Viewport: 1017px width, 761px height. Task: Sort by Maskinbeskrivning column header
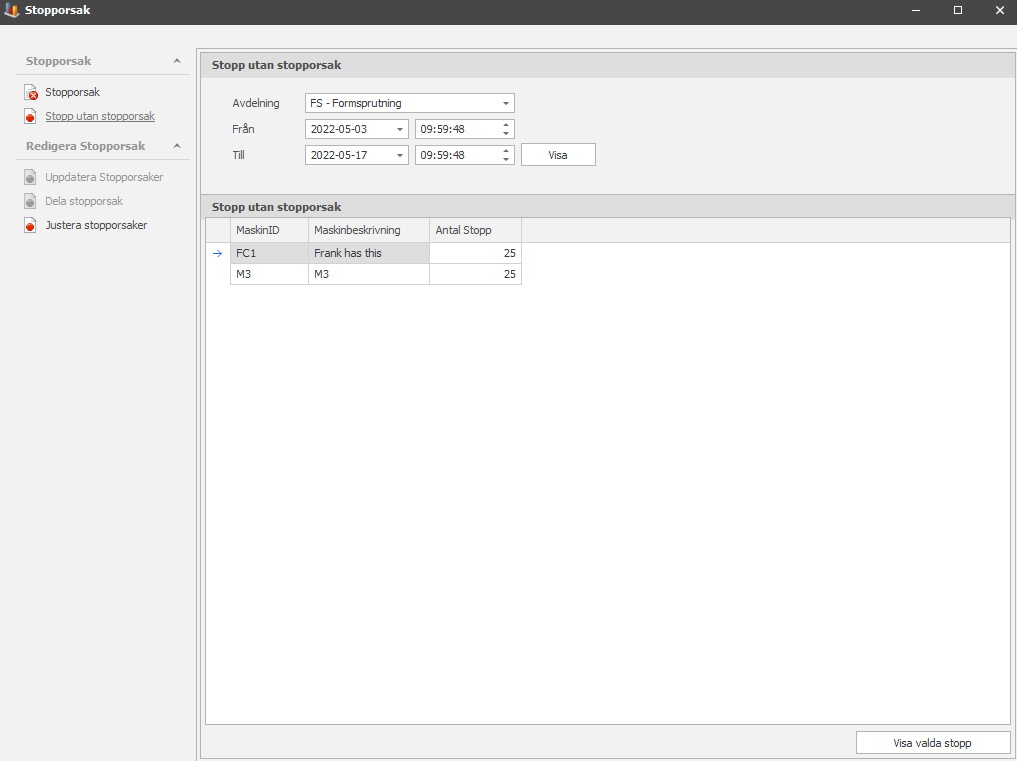tap(368, 230)
